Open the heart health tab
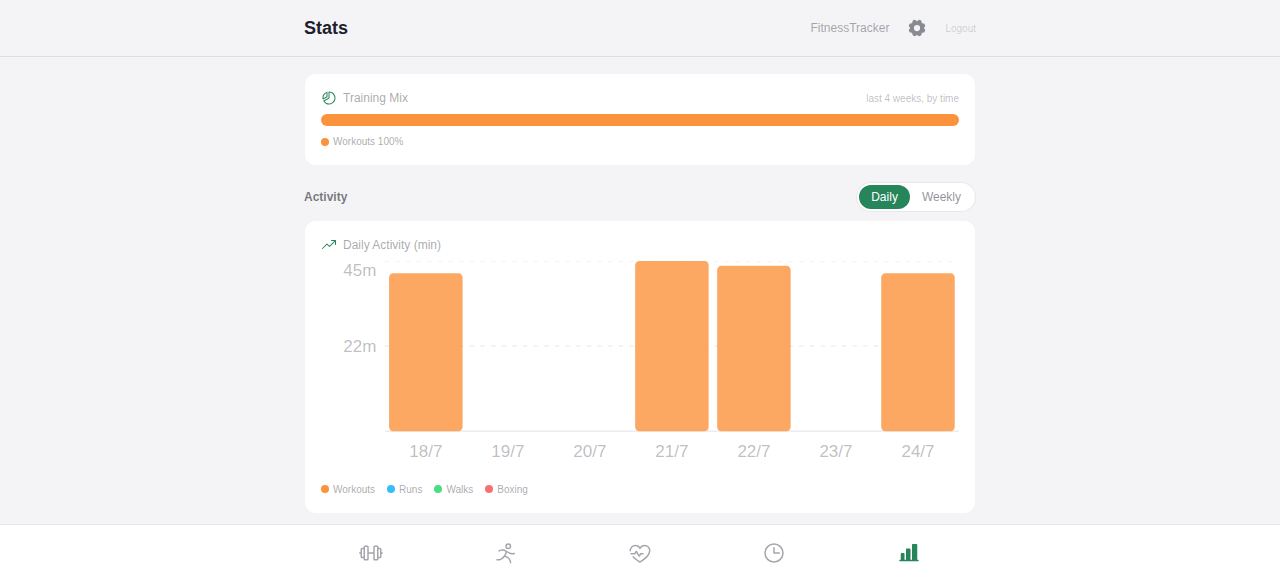 pos(640,553)
